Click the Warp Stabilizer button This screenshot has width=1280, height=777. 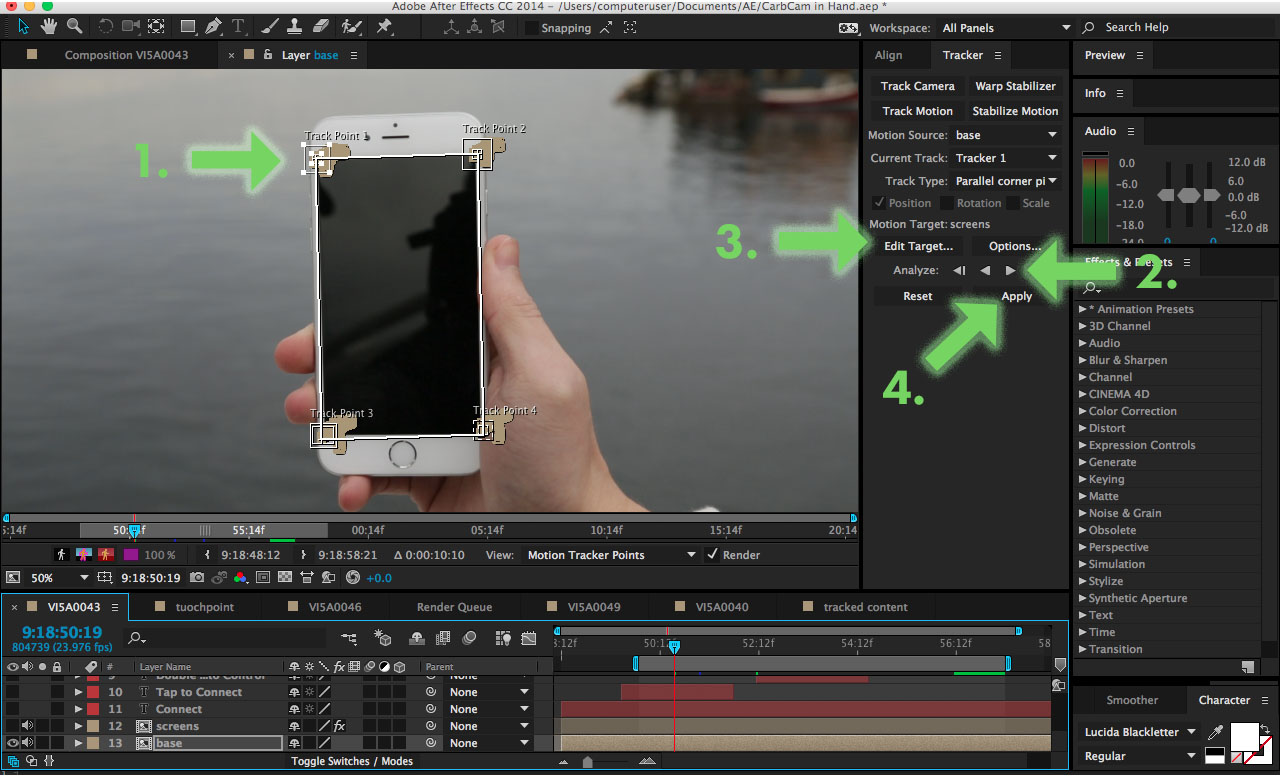click(x=1015, y=86)
